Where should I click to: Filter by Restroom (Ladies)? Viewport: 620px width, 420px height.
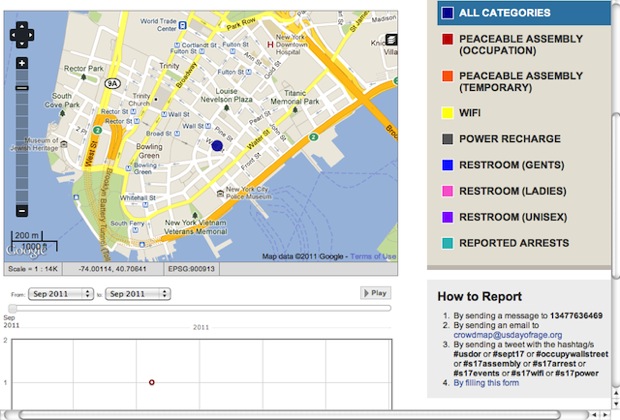point(513,191)
